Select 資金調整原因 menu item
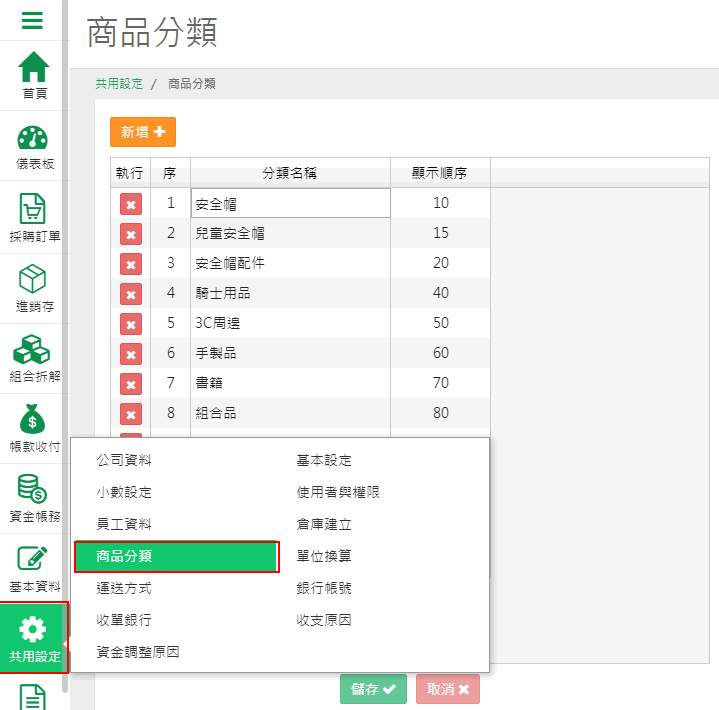 [138, 652]
